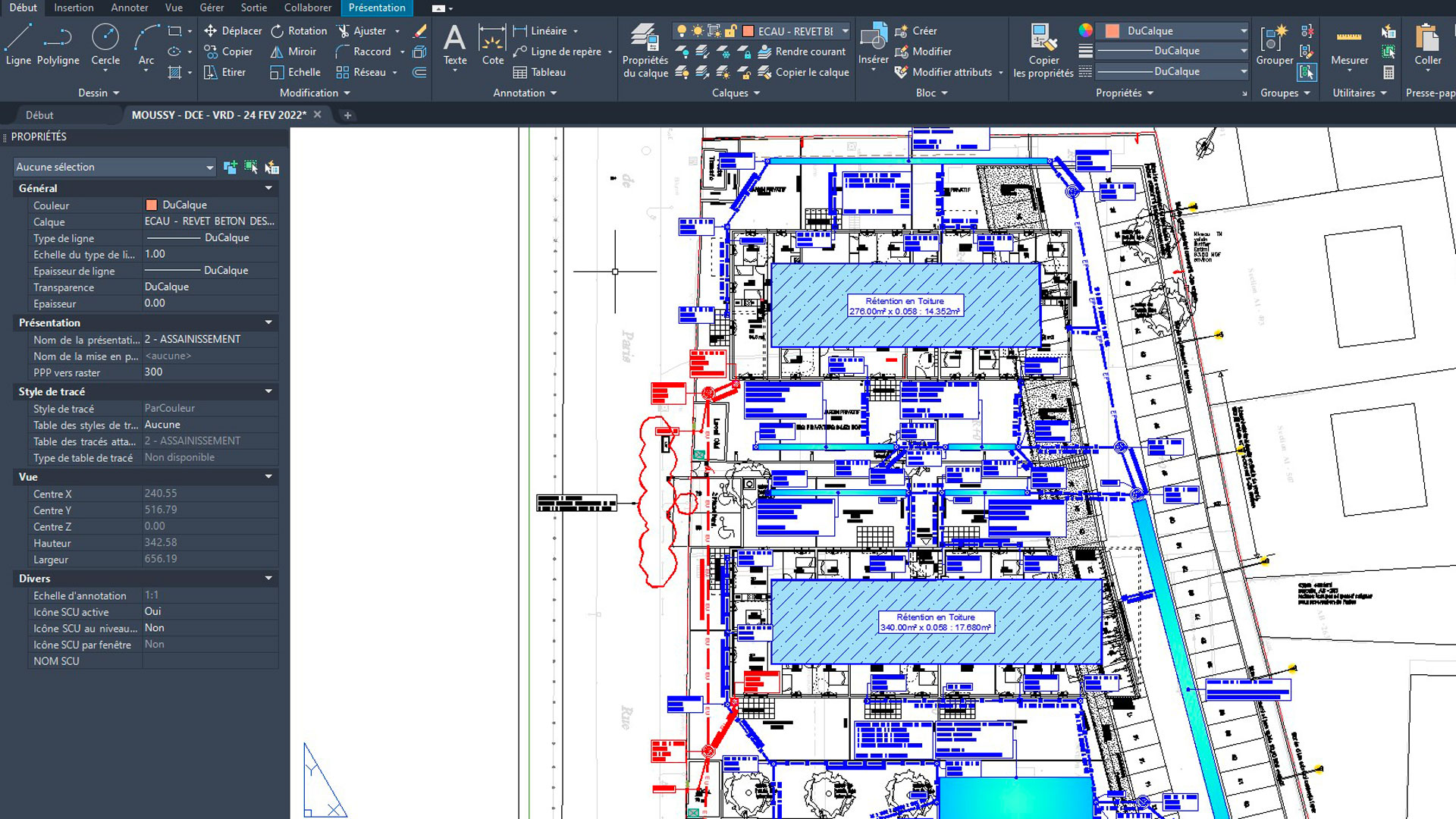Switch to the Annoter ribbon tab
The width and height of the screenshot is (1456, 819).
130,8
